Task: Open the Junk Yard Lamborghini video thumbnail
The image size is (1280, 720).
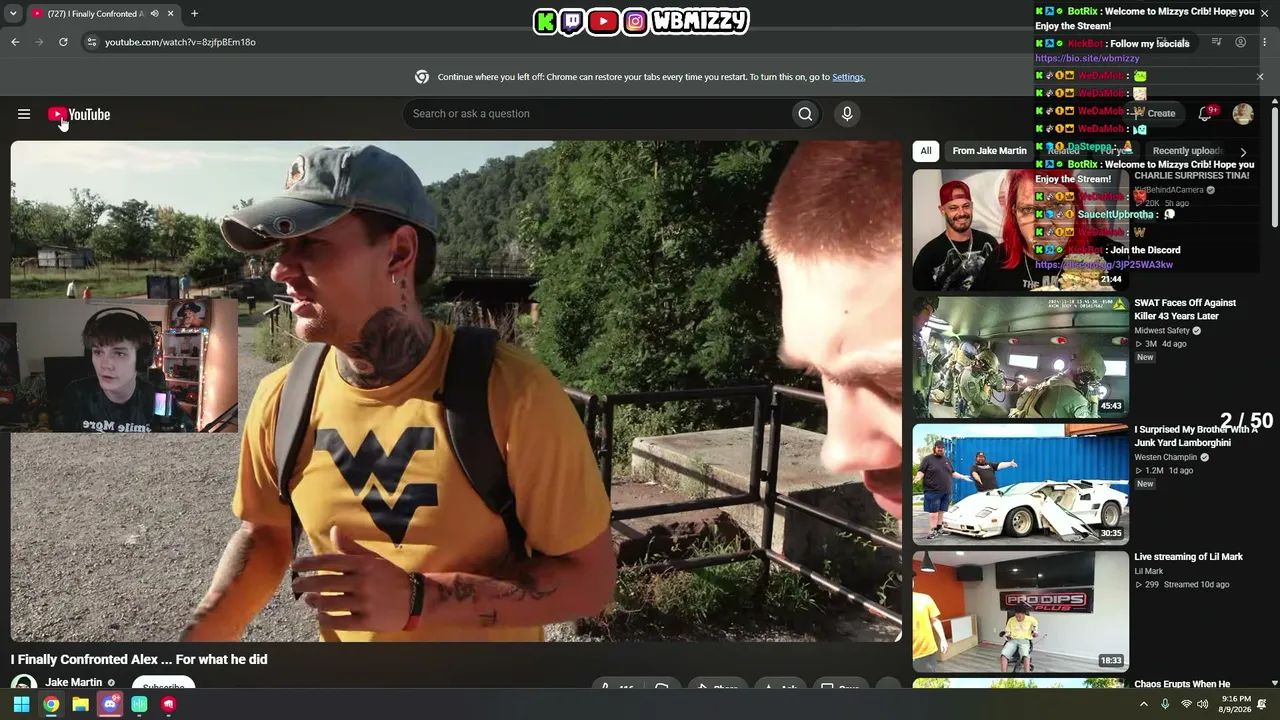Action: pos(1020,484)
